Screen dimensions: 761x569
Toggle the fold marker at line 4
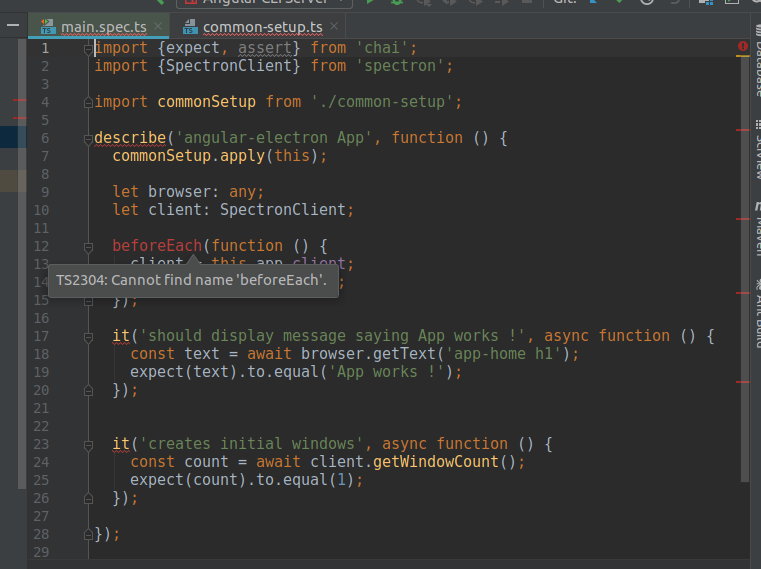88,102
